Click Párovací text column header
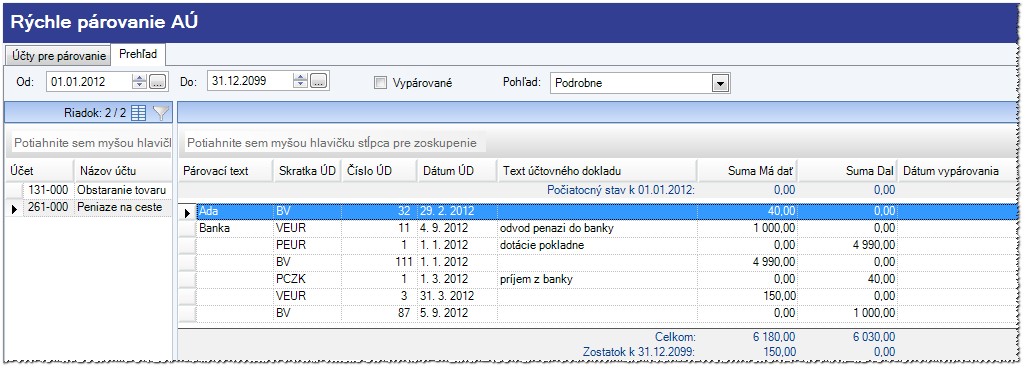Viewport: 1029px width, 372px height. pyautogui.click(x=226, y=171)
